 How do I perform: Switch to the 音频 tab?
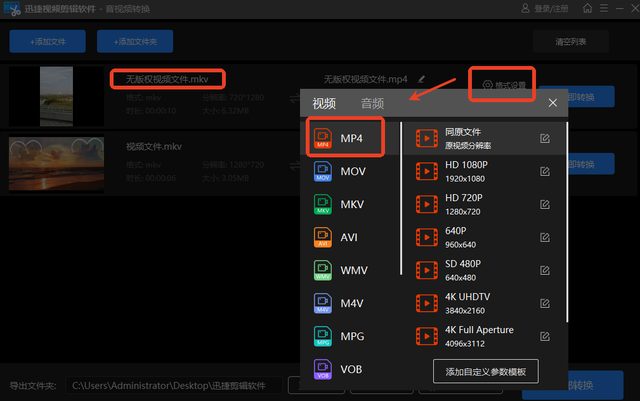372,103
